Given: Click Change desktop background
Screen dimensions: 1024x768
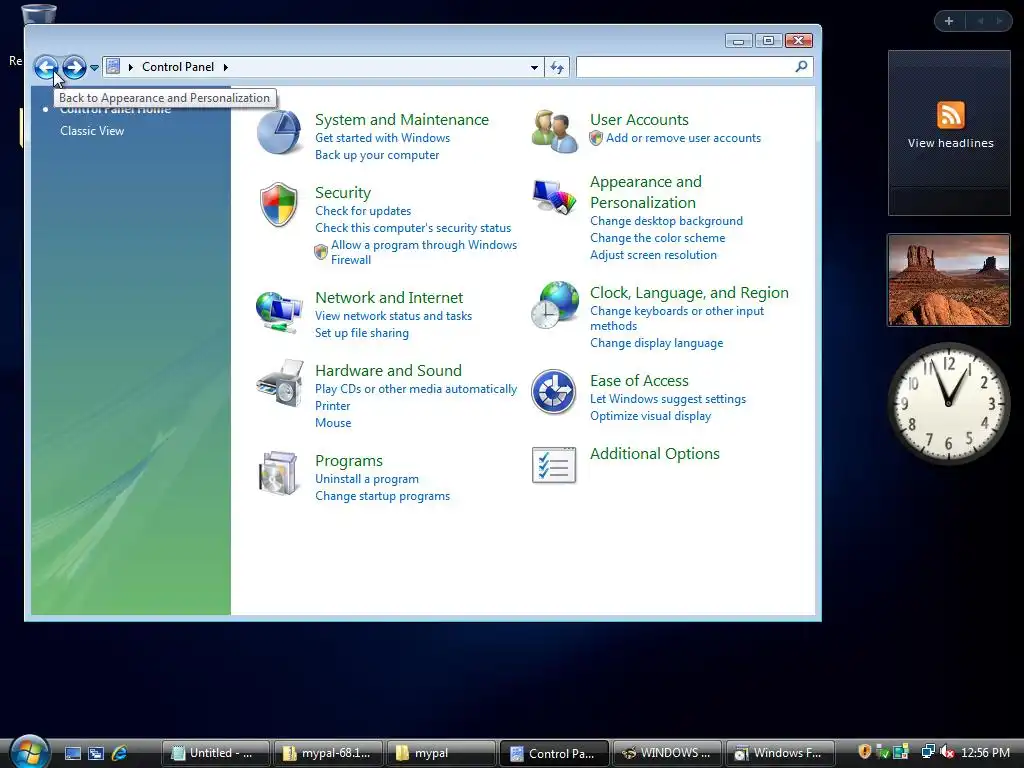Looking at the screenshot, I should pyautogui.click(x=666, y=221).
